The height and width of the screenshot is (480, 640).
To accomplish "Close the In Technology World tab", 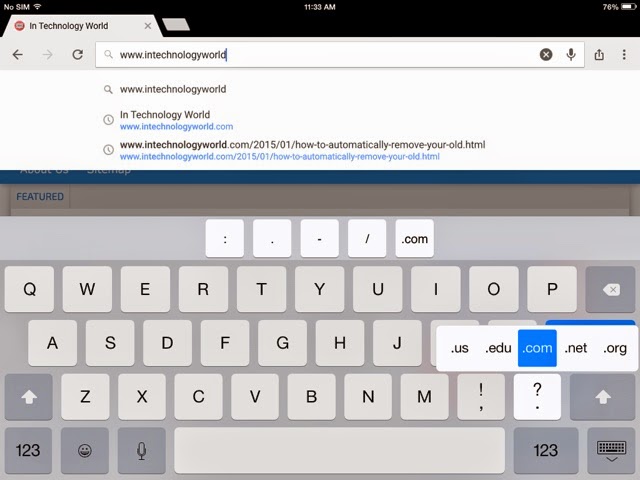I will pos(148,26).
